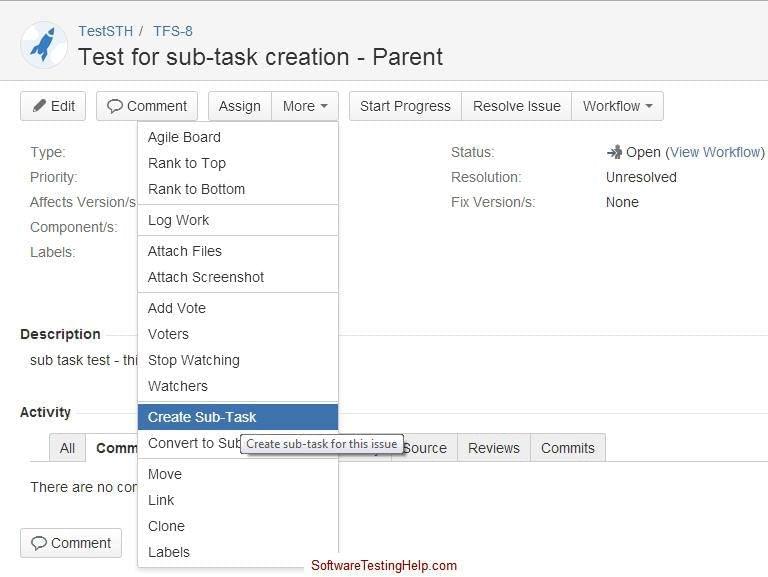This screenshot has height=577, width=768.
Task: Open the TFS-8 issue key link
Action: (173, 31)
